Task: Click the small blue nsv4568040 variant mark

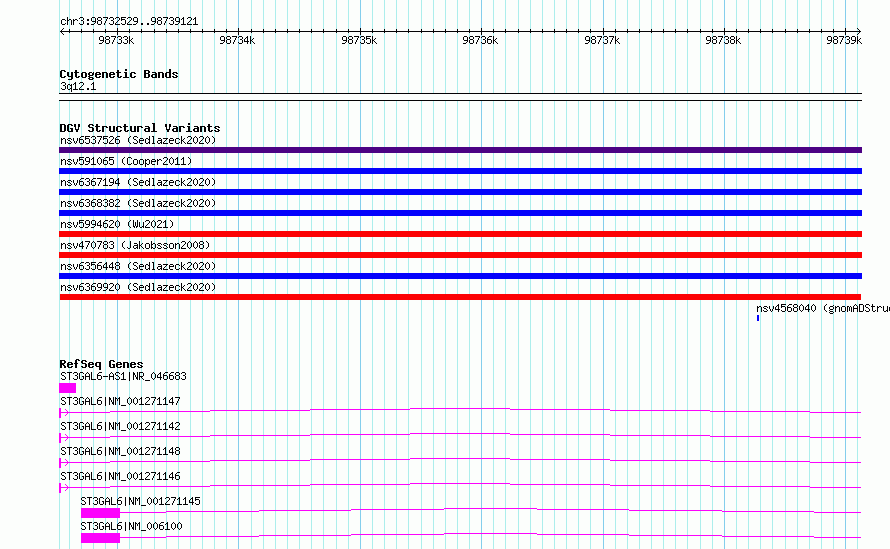Action: point(758,318)
